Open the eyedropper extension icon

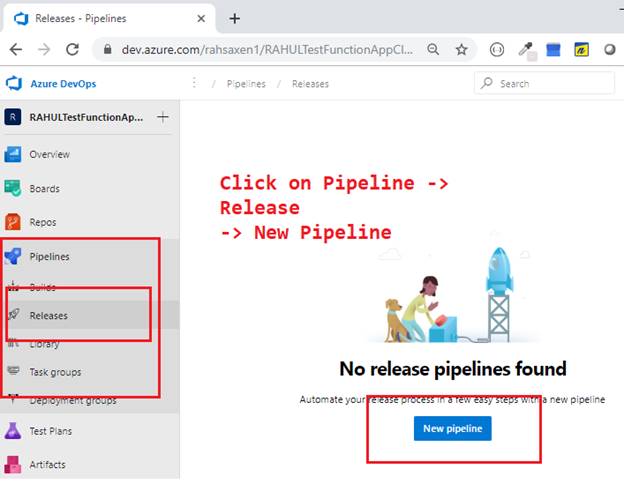(x=527, y=51)
